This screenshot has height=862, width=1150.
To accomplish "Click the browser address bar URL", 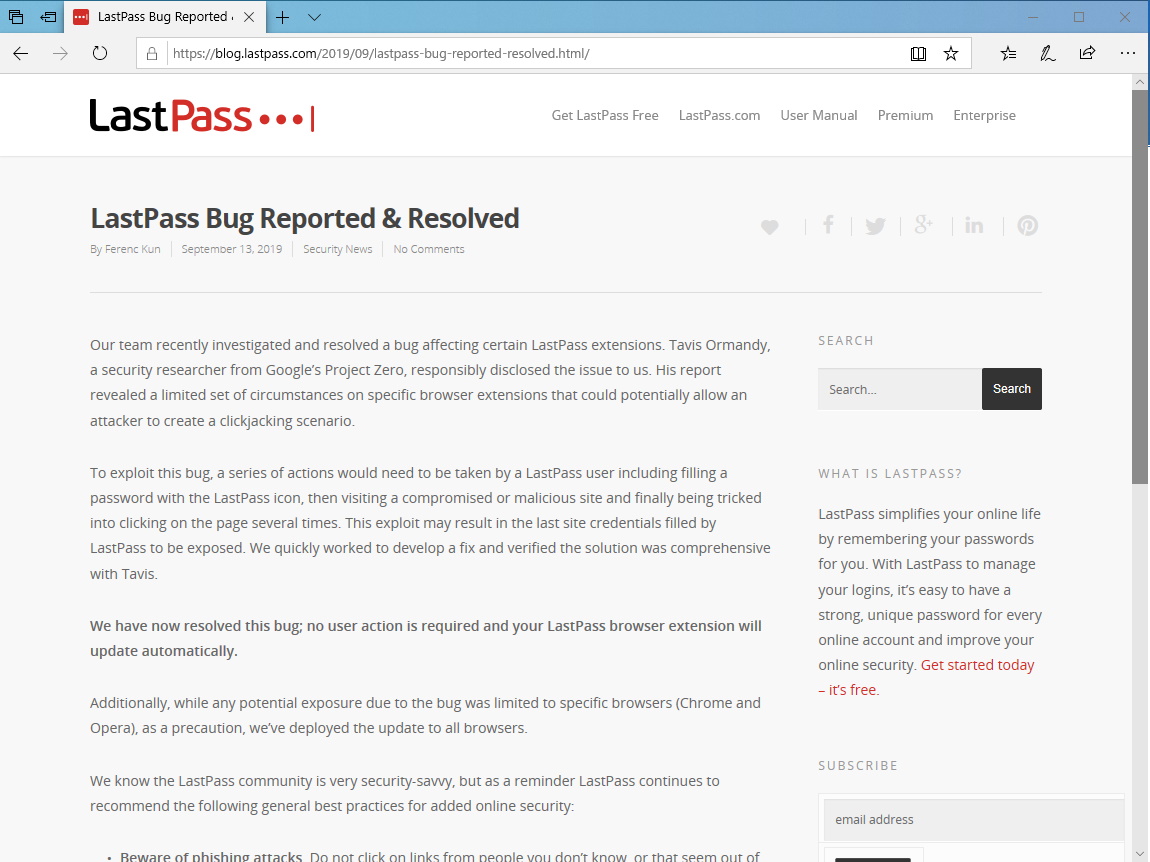I will click(381, 54).
